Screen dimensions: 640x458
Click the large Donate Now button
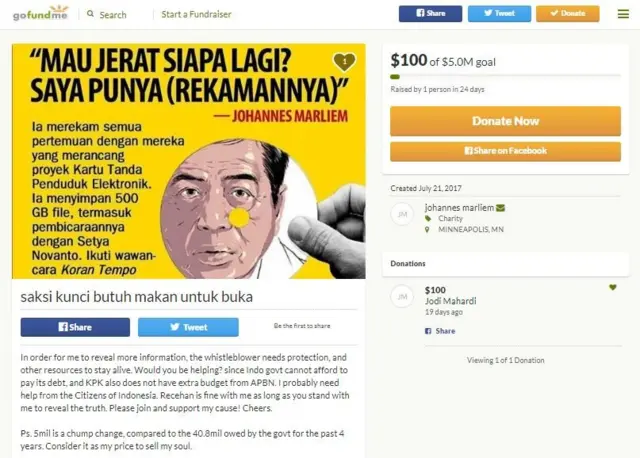coord(505,121)
